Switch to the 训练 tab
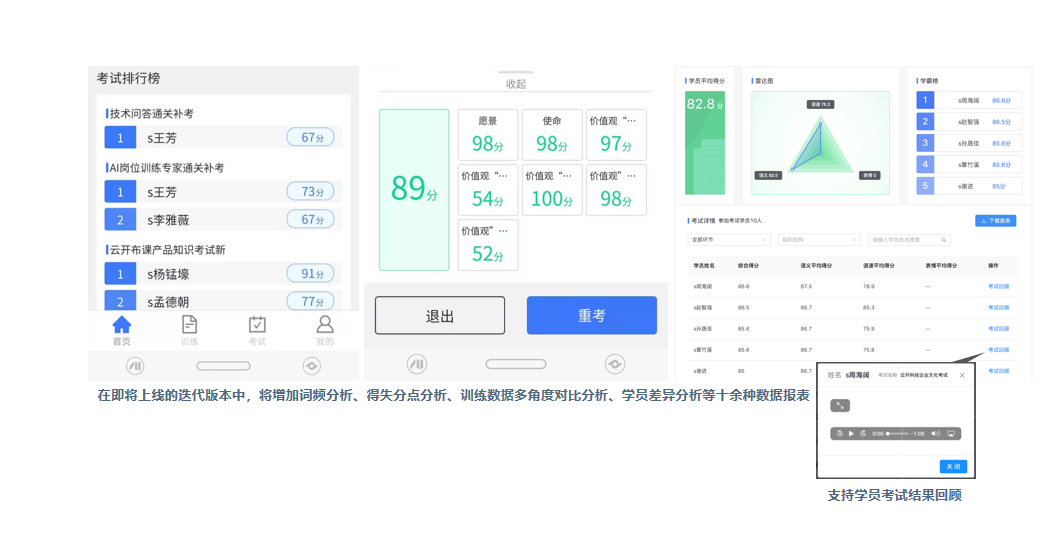This screenshot has height=542, width=1062. point(190,331)
